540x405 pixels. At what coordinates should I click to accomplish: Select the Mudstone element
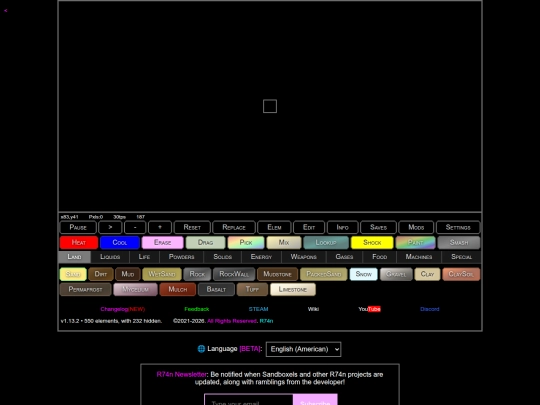[278, 274]
